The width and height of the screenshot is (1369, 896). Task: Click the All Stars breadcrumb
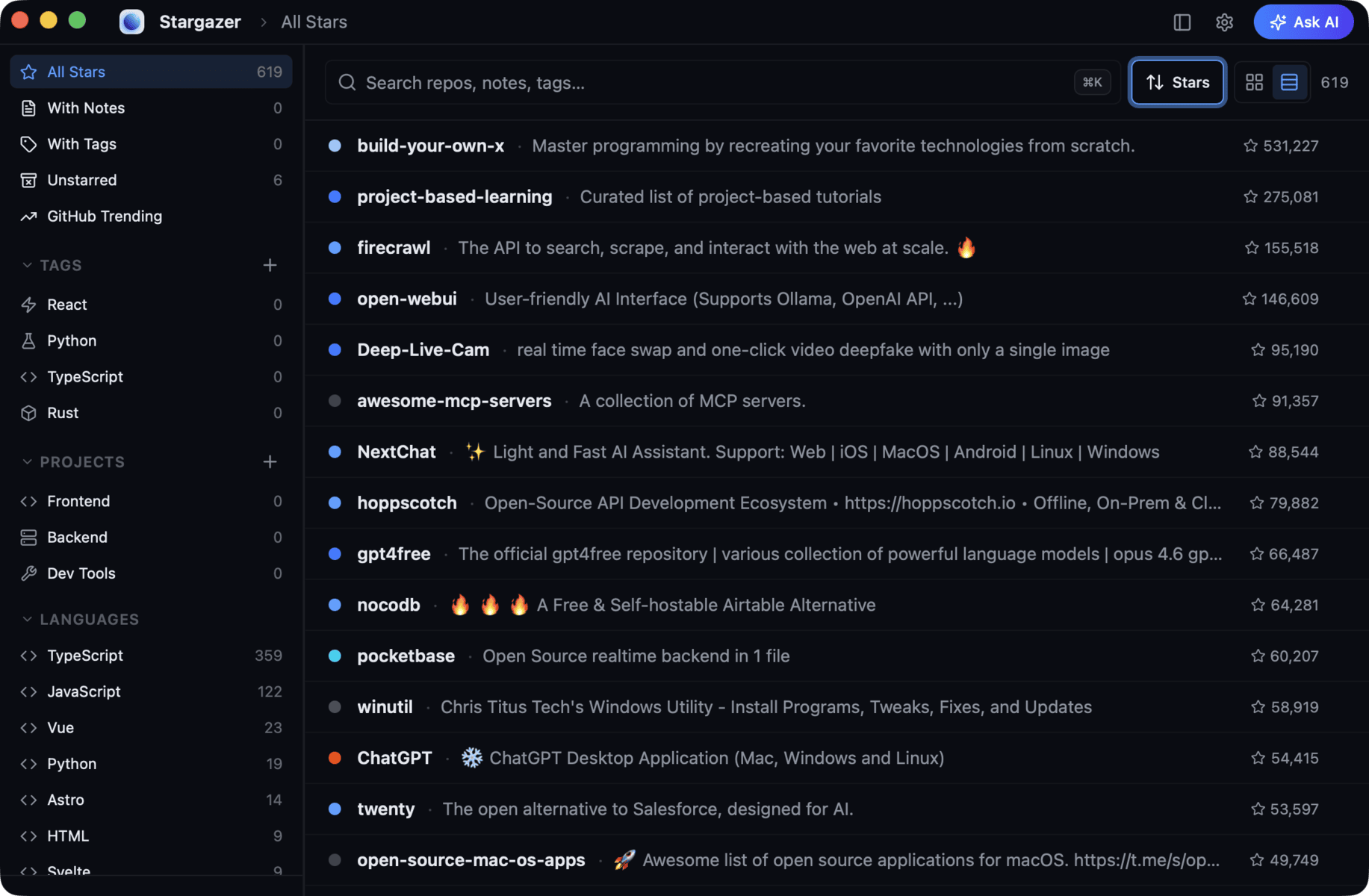point(314,22)
